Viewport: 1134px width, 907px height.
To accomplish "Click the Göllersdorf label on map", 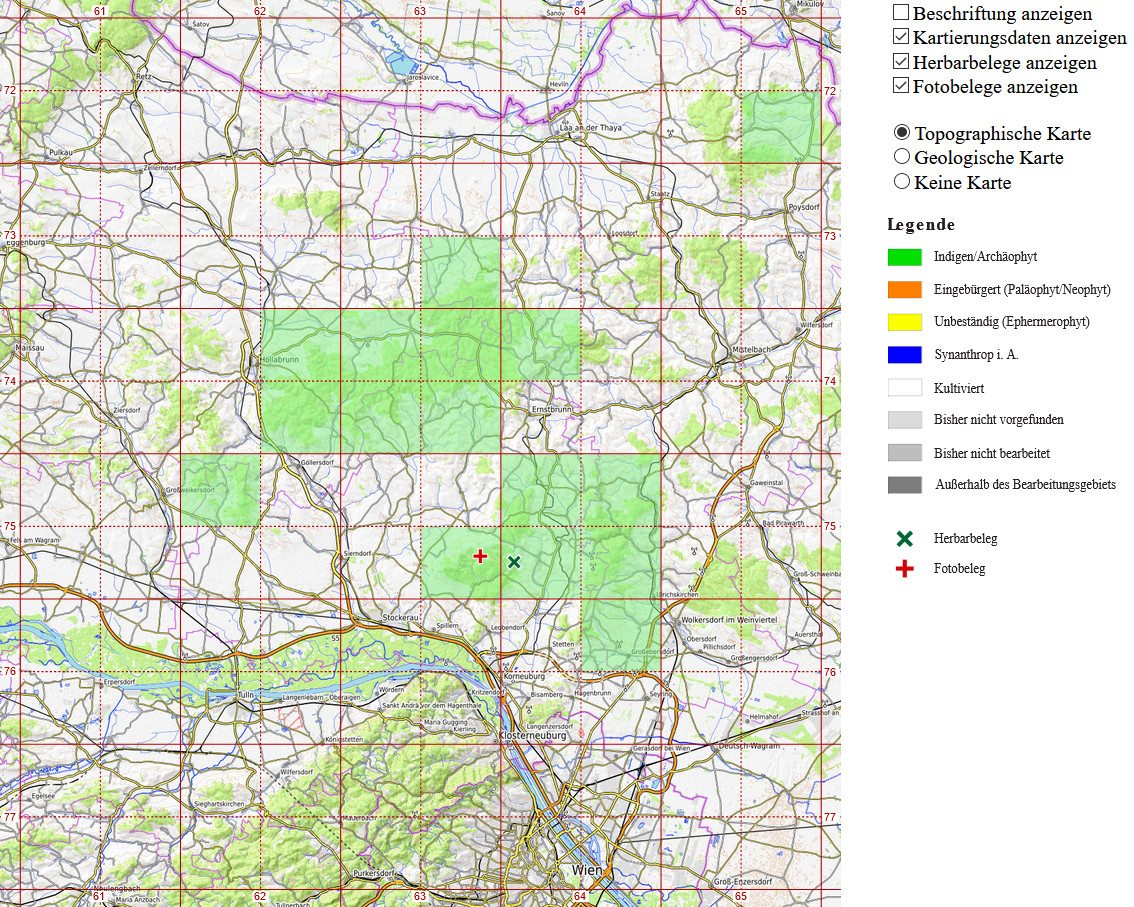I will 317,462.
